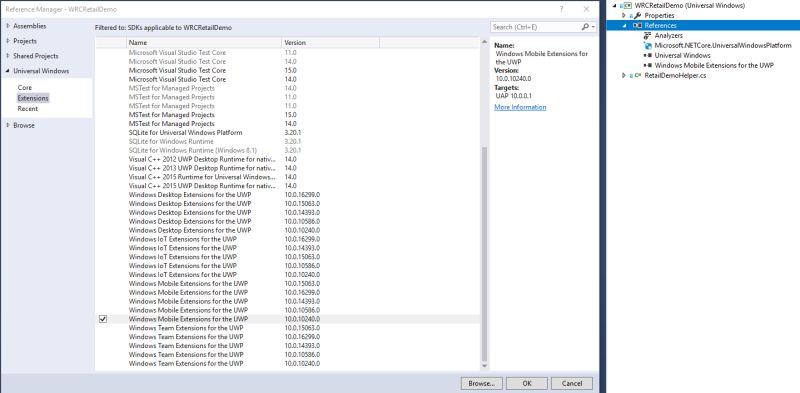This screenshot has width=800, height=393.
Task: Expand the Properties node arrow in Solution Explorer
Action: tap(624, 16)
